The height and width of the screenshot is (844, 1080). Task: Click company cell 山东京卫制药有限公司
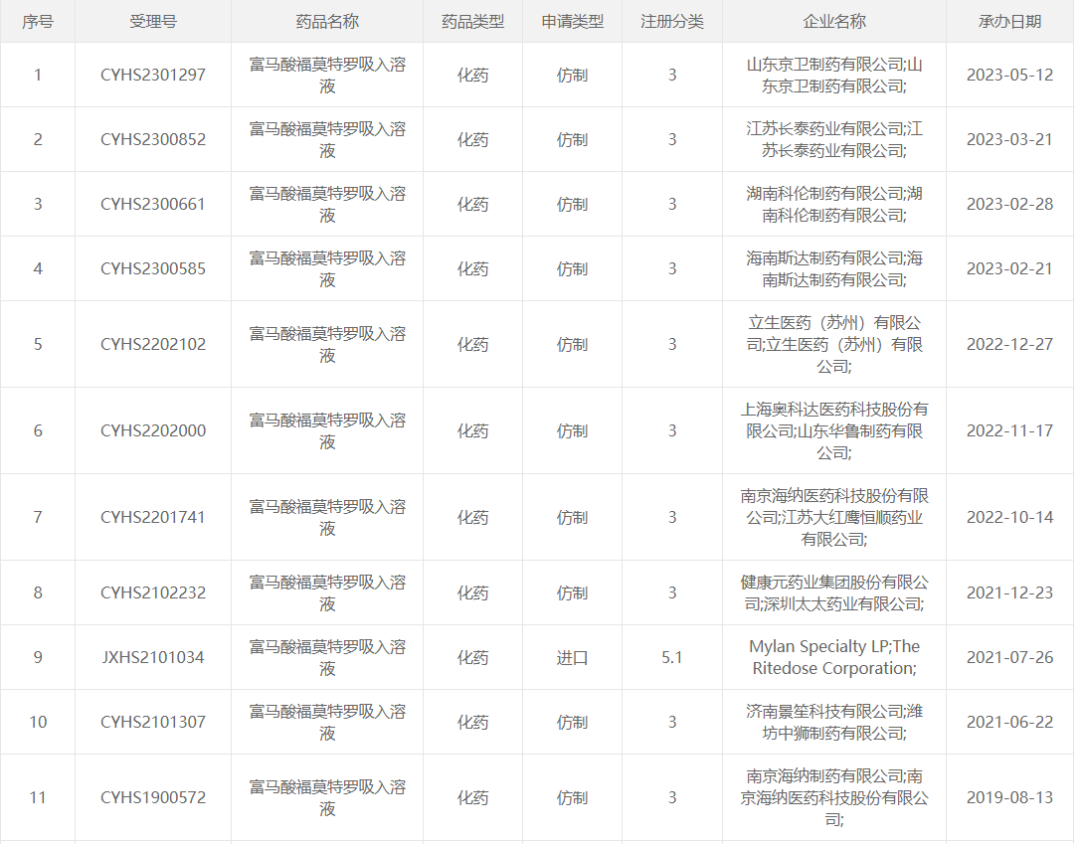pyautogui.click(x=834, y=75)
